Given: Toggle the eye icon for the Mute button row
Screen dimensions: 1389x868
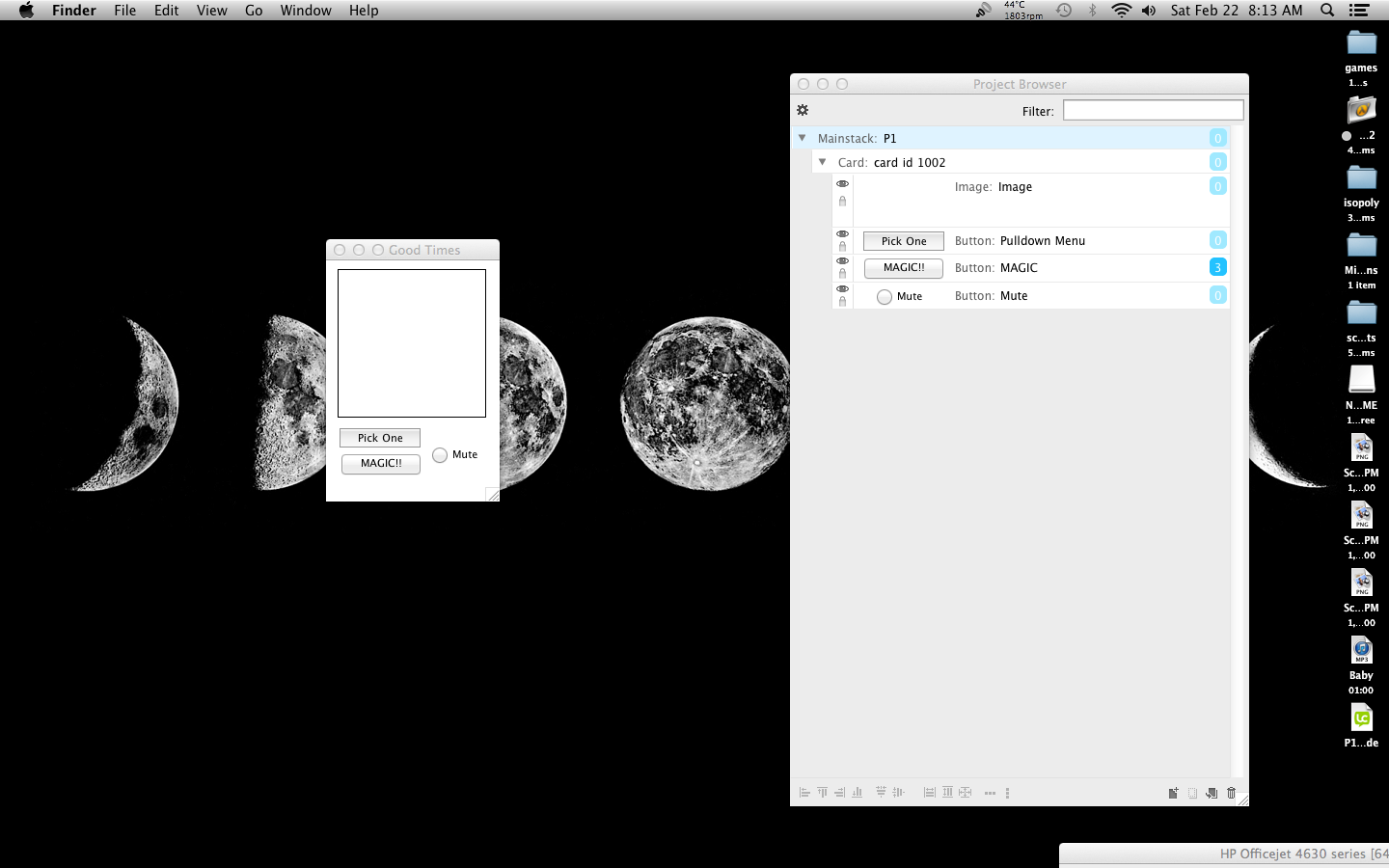Looking at the screenshot, I should tap(842, 288).
